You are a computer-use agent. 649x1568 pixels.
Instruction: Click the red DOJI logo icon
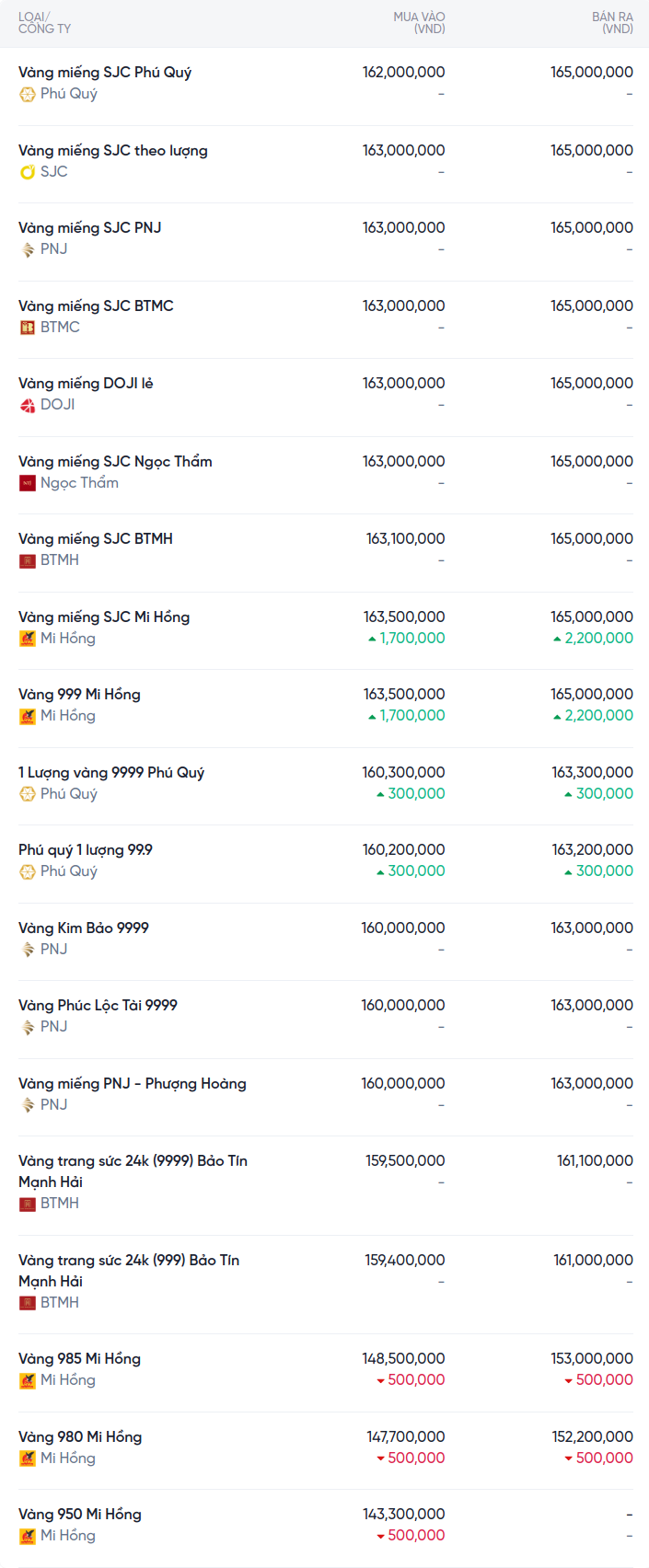[28, 405]
